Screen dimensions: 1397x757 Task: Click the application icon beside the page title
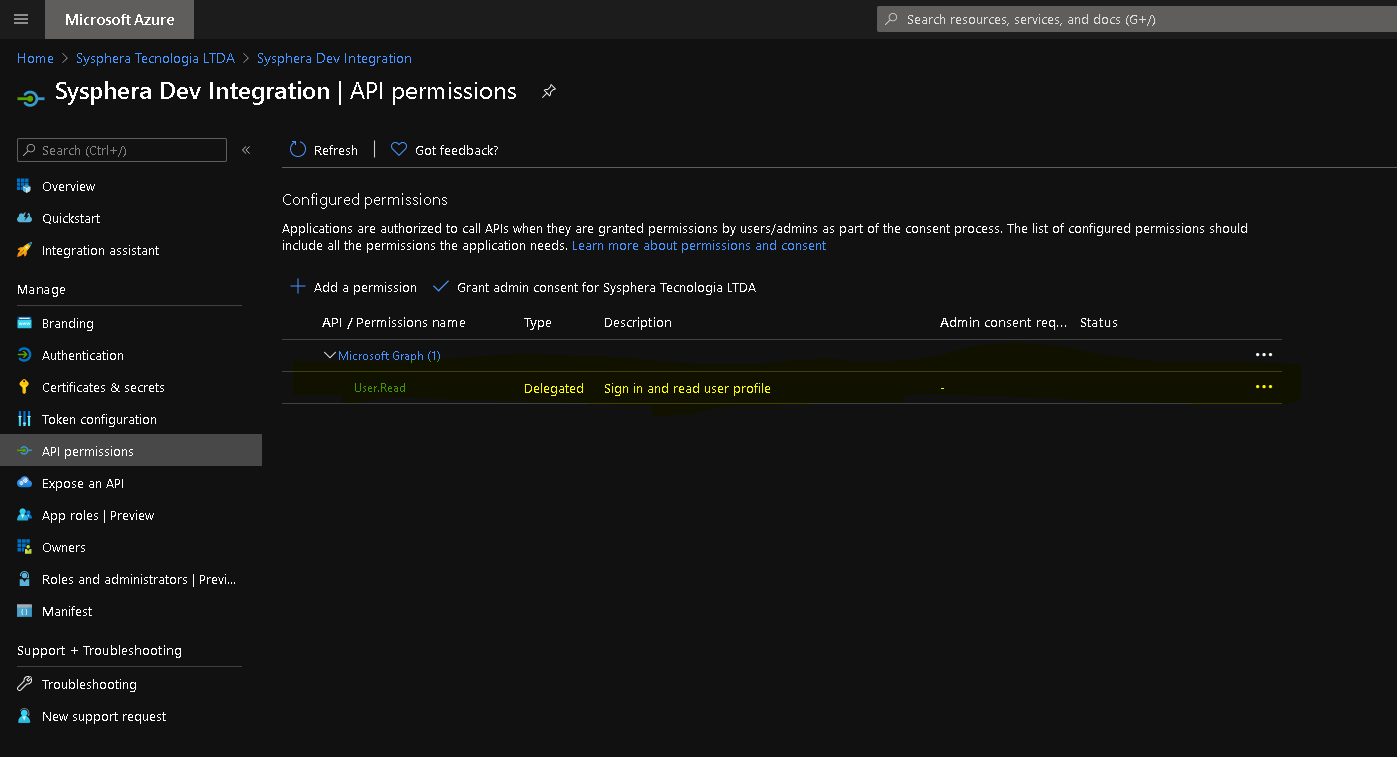(31, 97)
